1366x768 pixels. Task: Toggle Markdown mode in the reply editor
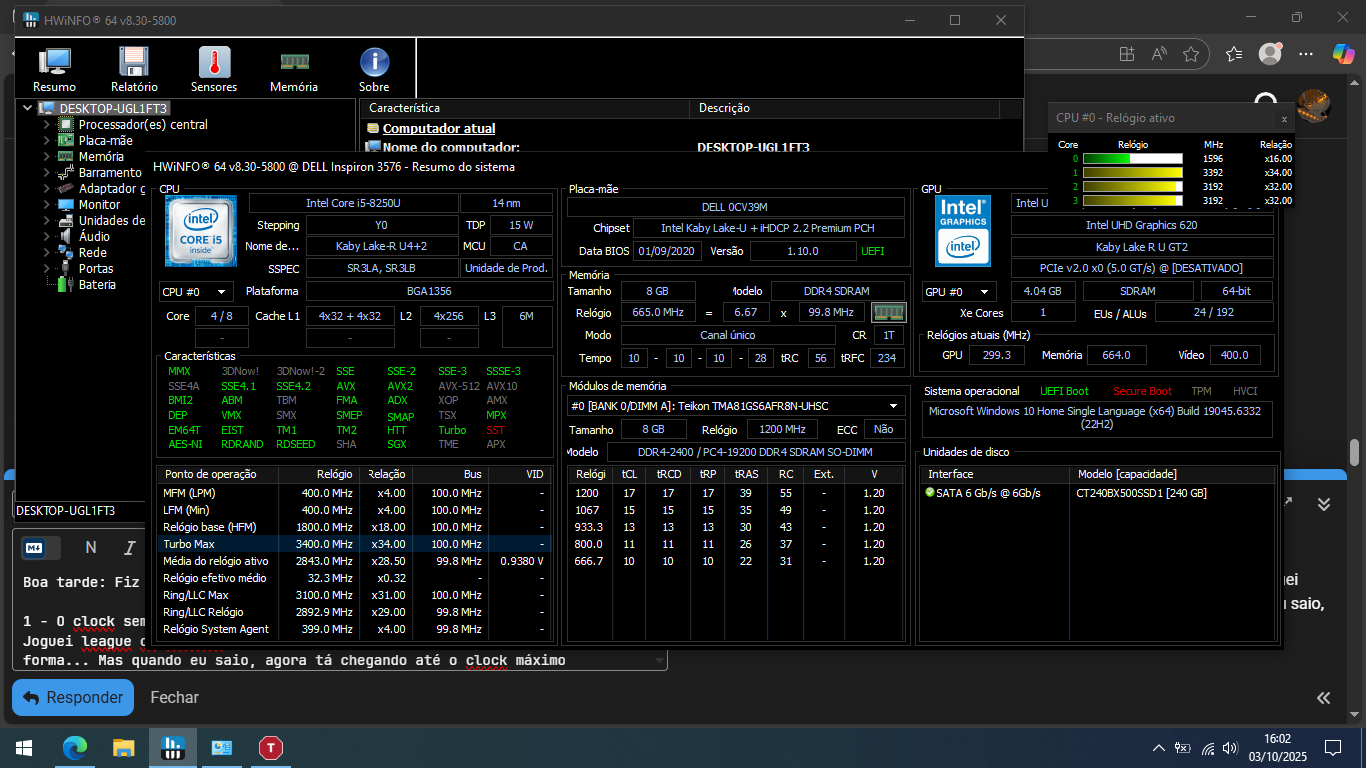click(35, 547)
